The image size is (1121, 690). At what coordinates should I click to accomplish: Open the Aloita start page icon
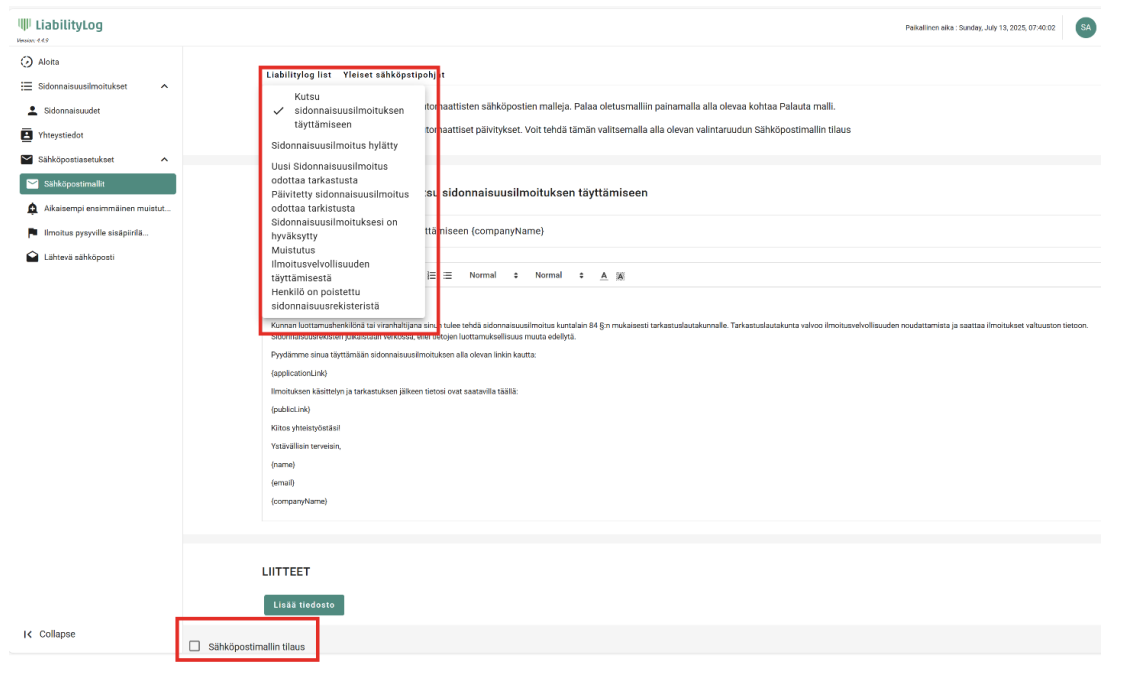click(27, 62)
